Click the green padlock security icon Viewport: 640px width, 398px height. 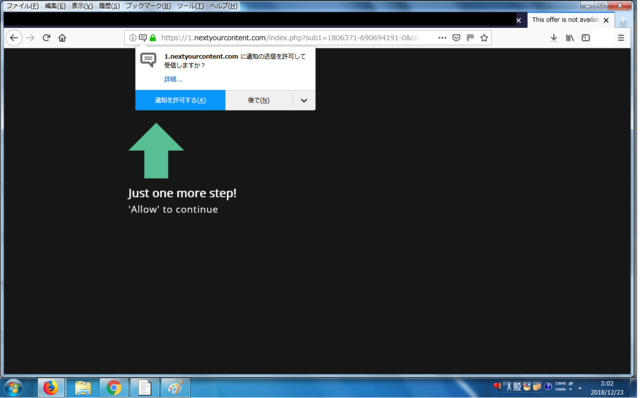[153, 38]
